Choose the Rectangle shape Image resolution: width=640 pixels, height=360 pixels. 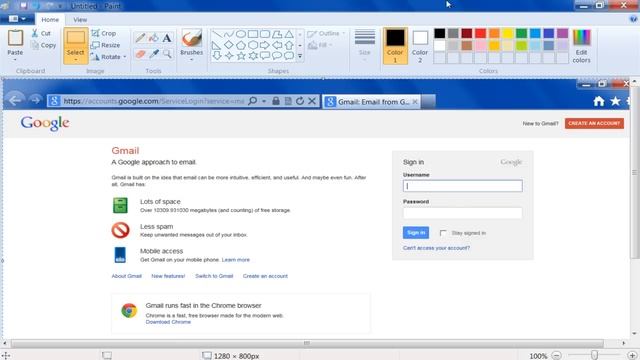pyautogui.click(x=253, y=34)
